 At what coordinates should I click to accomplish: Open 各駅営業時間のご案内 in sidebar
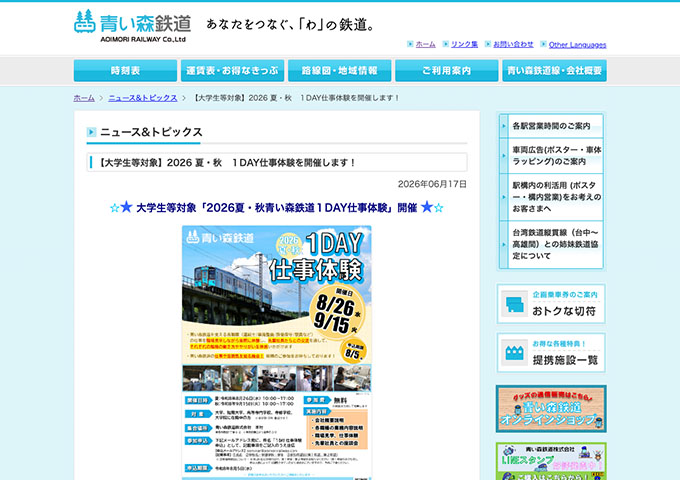click(x=551, y=126)
